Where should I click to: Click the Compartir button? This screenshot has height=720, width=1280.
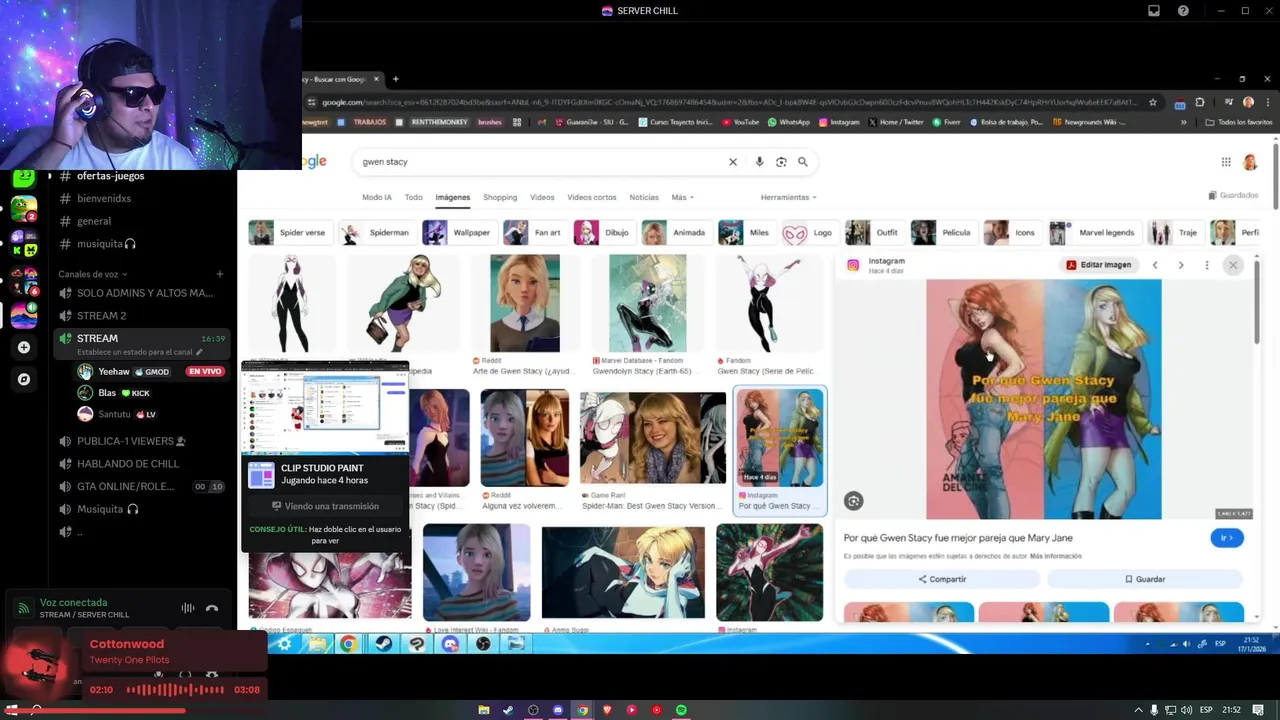tap(942, 579)
